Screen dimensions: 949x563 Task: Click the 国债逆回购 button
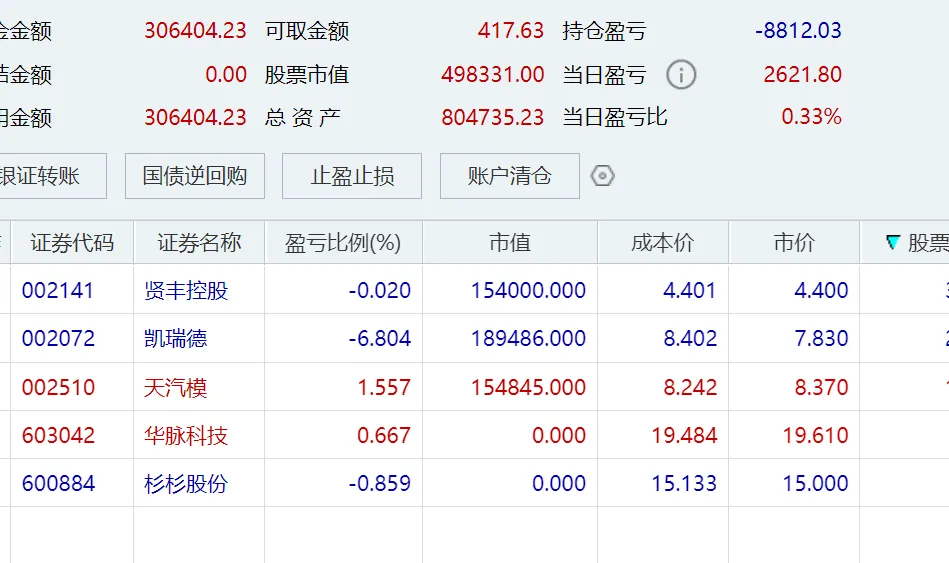194,176
